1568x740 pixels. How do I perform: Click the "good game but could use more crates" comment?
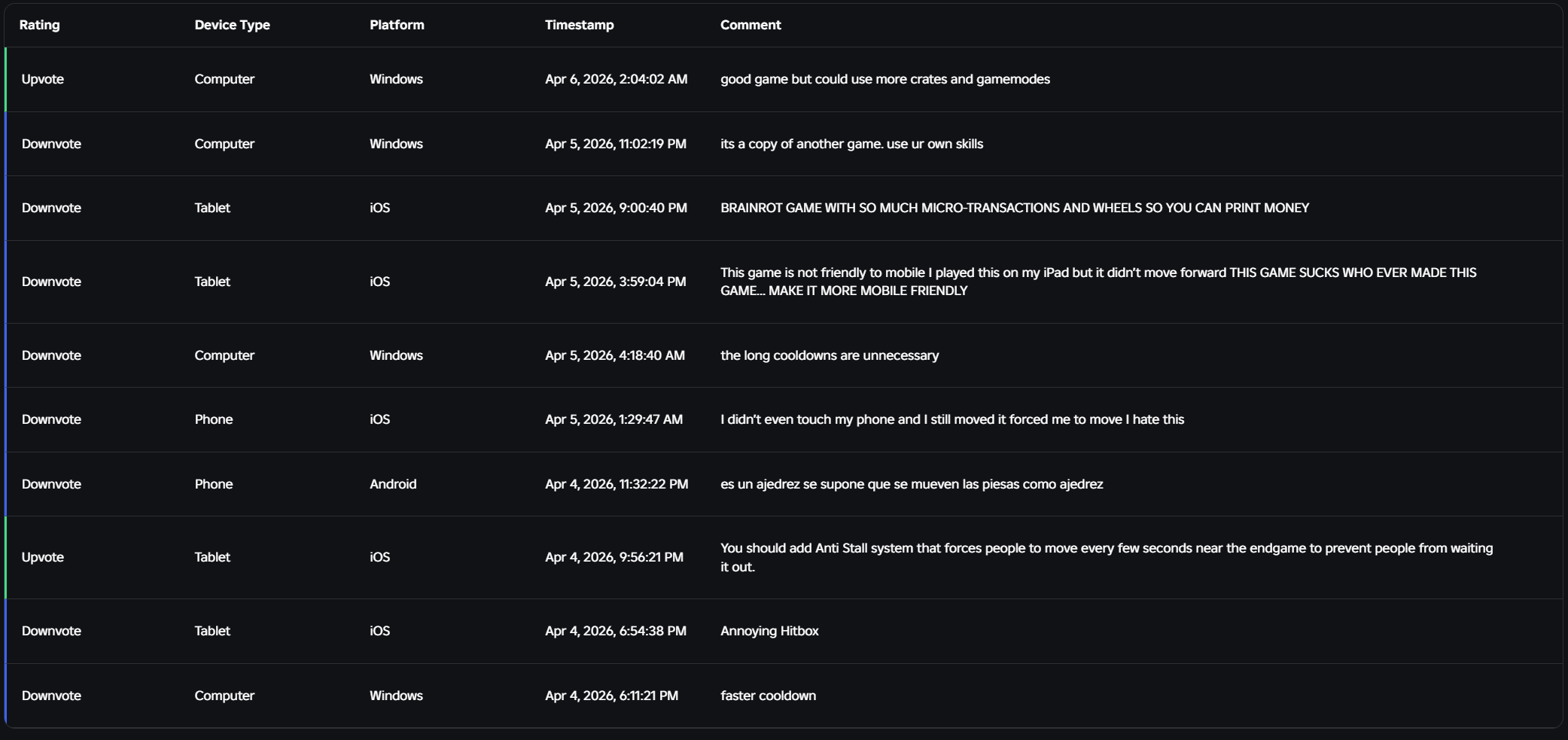click(x=884, y=79)
